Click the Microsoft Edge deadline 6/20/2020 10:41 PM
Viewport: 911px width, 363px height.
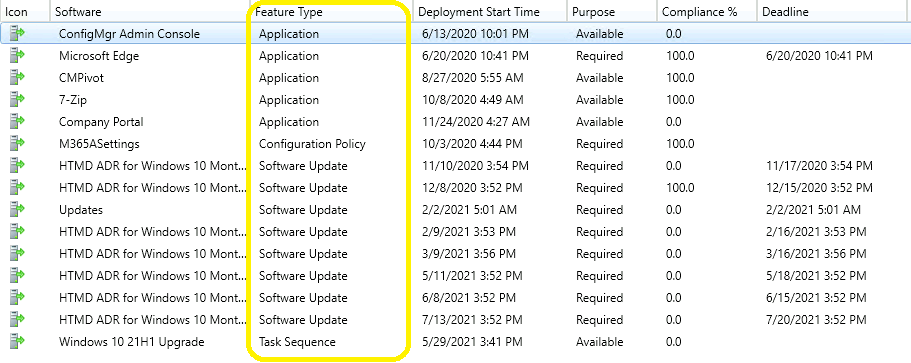pos(819,56)
